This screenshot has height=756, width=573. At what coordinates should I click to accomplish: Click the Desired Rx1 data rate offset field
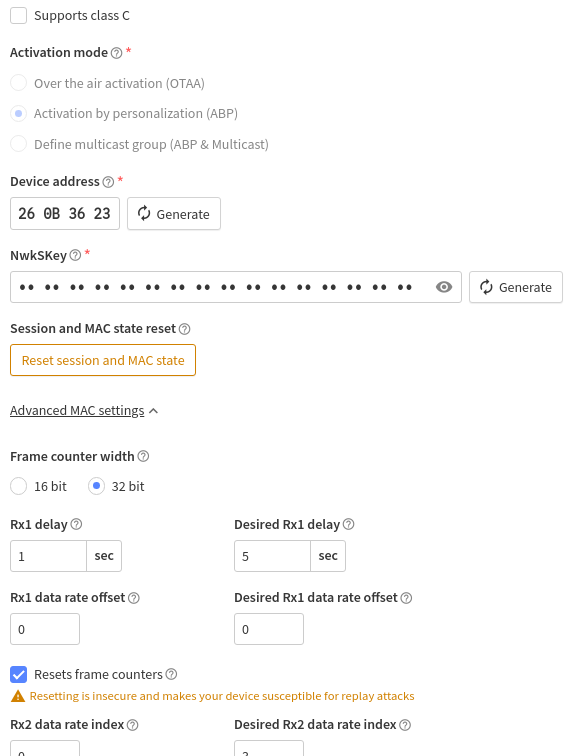[x=269, y=629]
